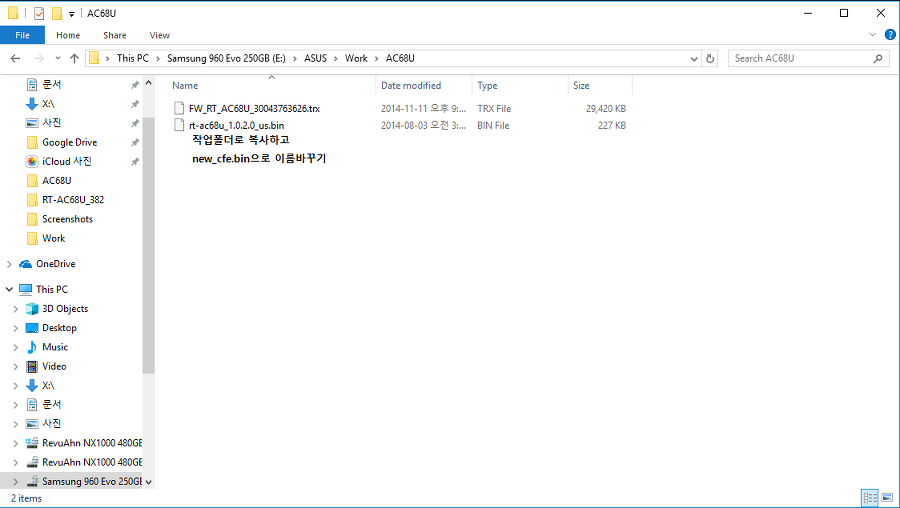
Task: Click the Work breadcrumb in address bar
Action: point(356,59)
